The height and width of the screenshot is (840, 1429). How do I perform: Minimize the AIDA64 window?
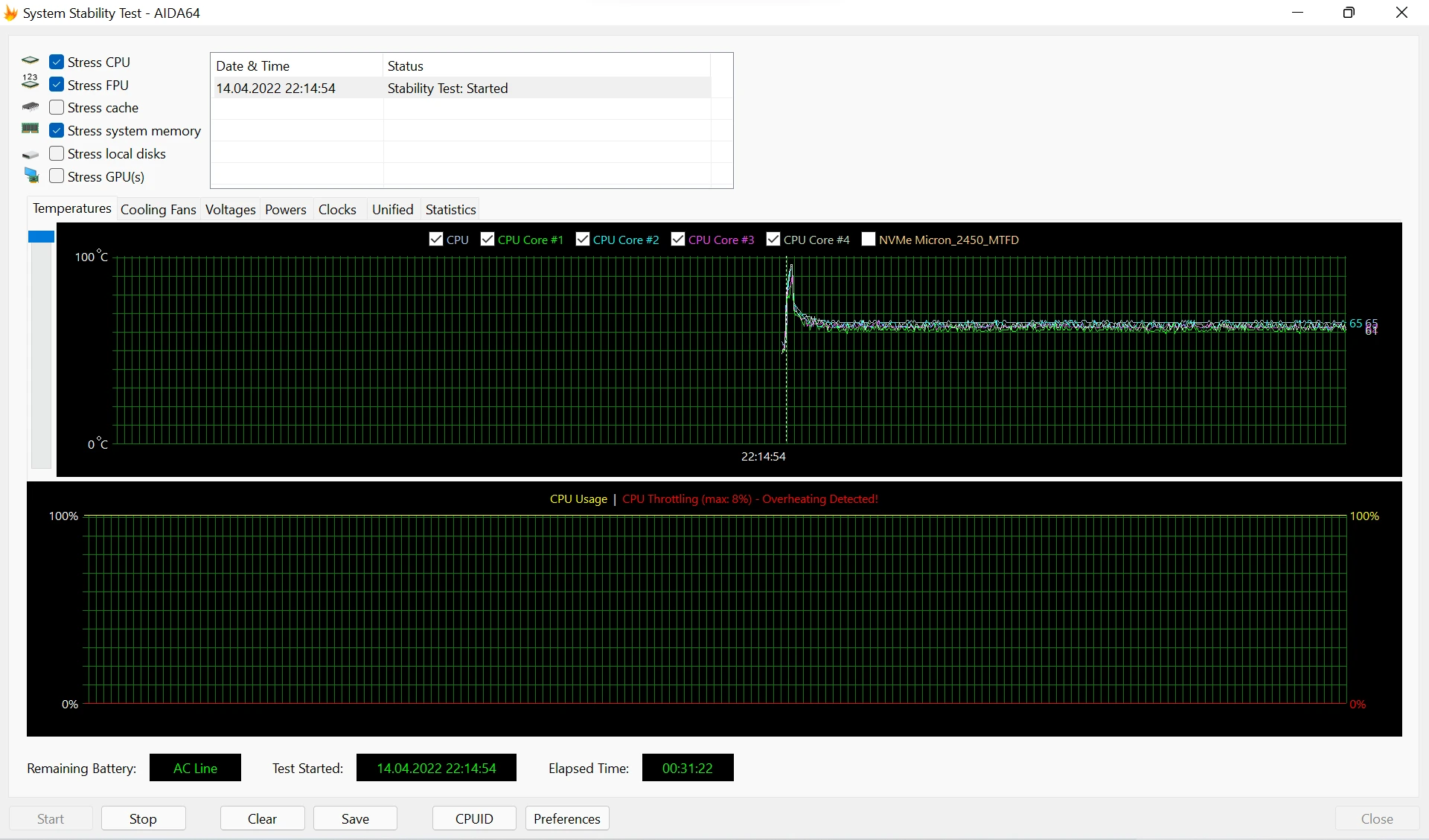pos(1298,13)
